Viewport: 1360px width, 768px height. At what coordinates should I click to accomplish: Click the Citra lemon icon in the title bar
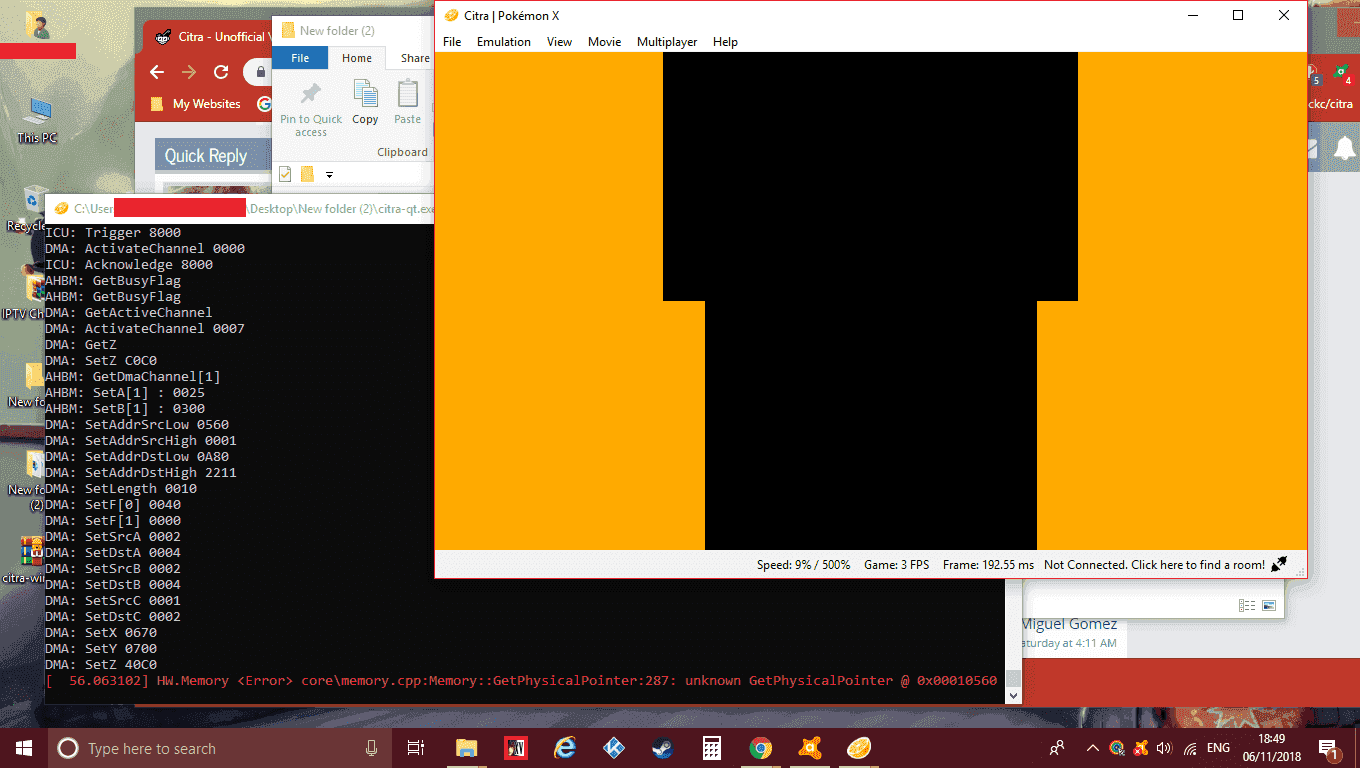tap(451, 15)
